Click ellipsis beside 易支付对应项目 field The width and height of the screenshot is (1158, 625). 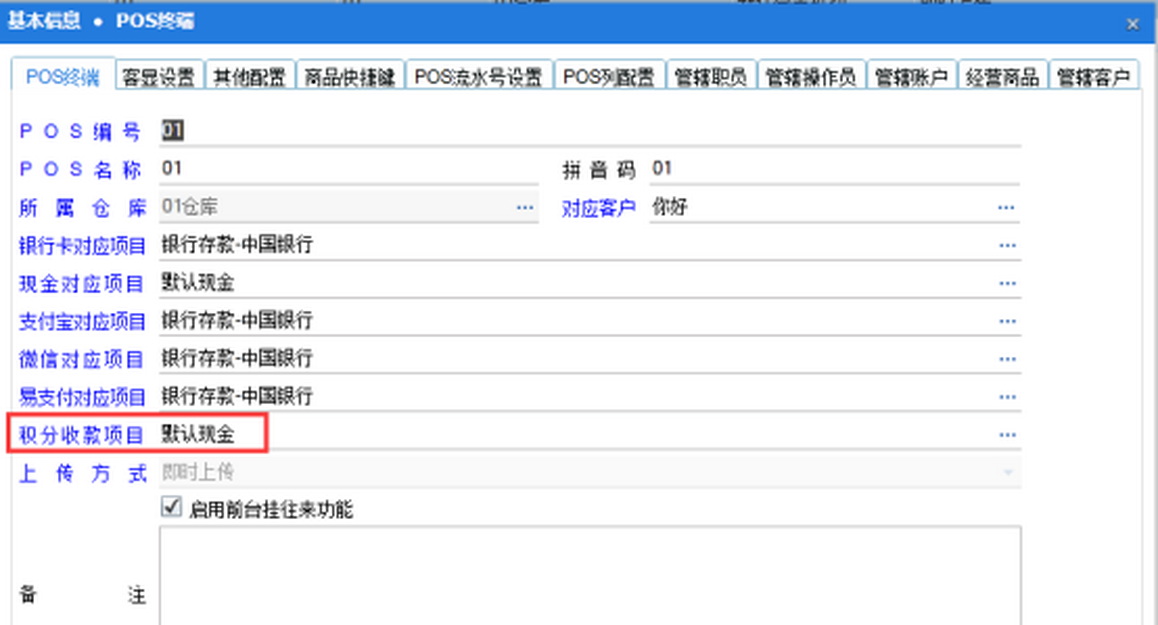(x=1006, y=397)
